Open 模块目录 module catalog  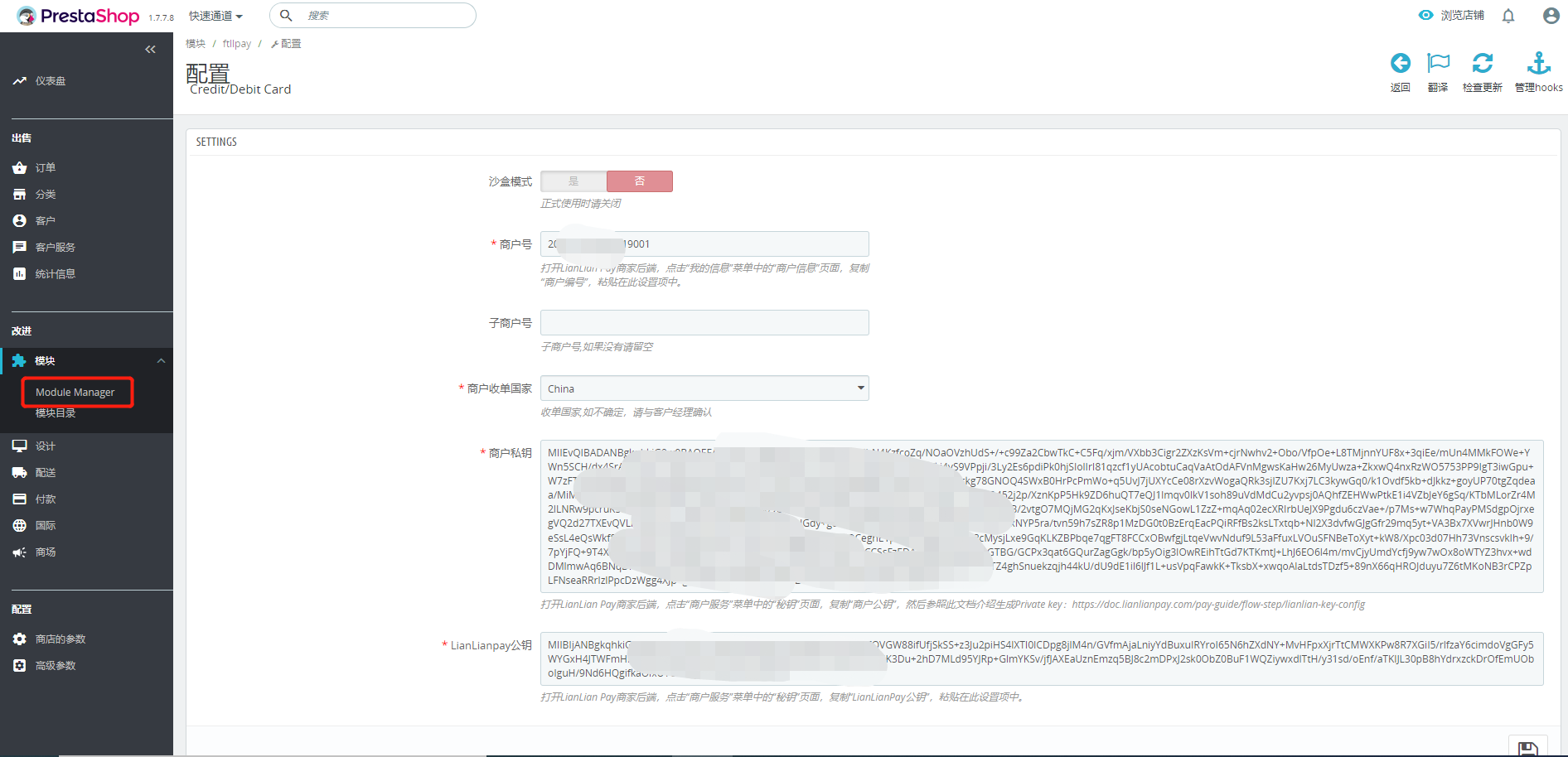56,413
